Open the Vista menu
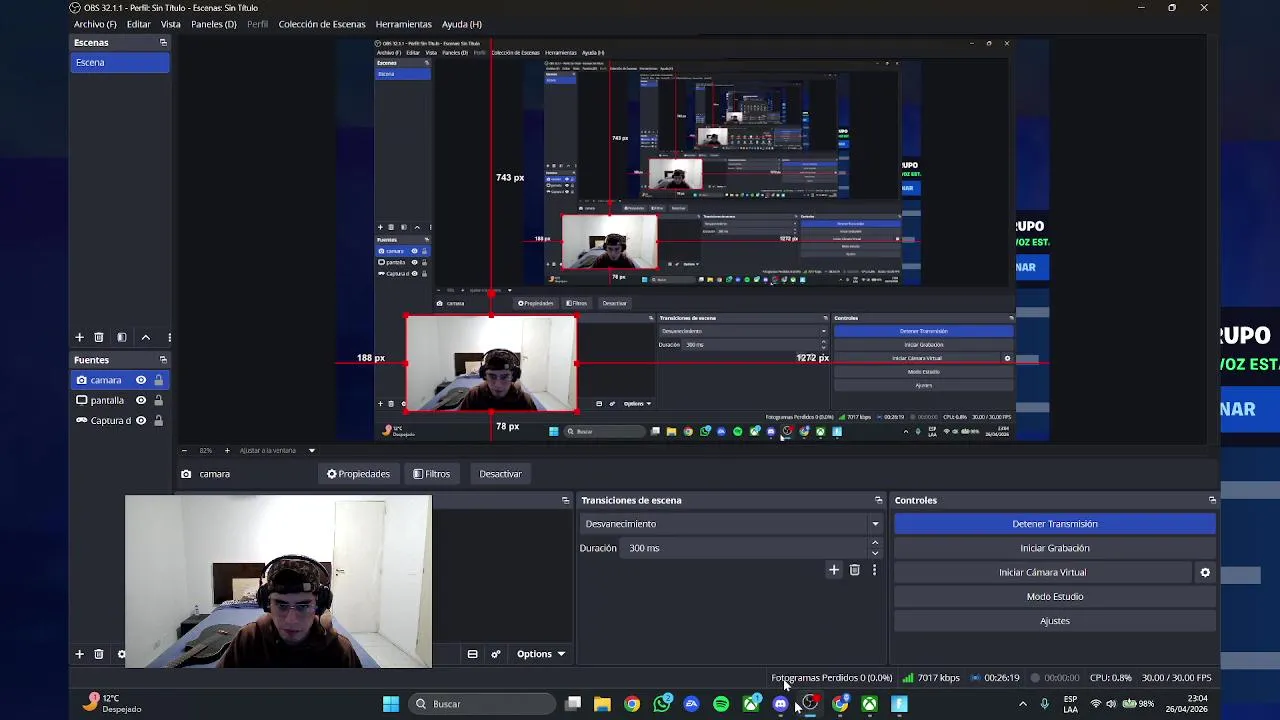Viewport: 1280px width, 720px height. [171, 24]
